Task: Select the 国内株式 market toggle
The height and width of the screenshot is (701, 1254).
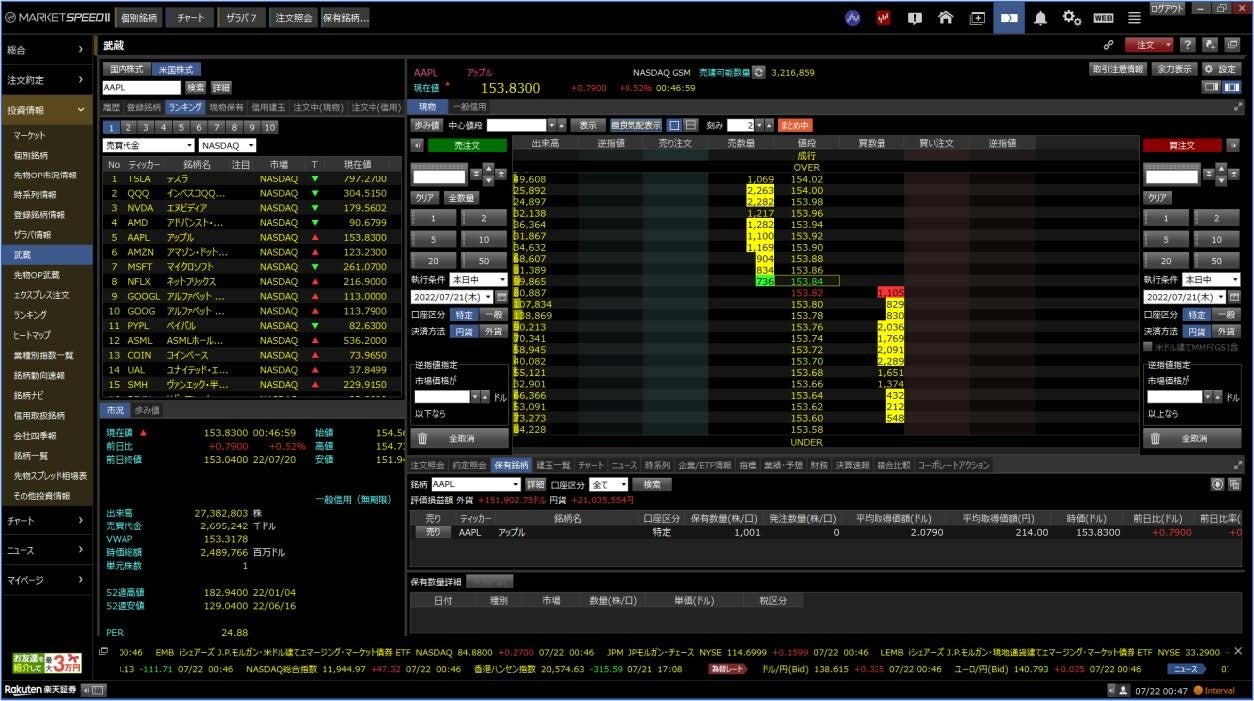Action: (x=127, y=69)
